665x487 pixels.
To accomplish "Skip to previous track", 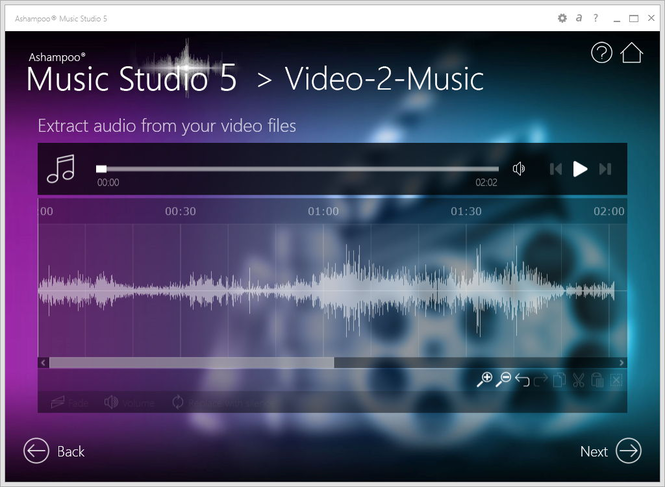I will point(556,169).
